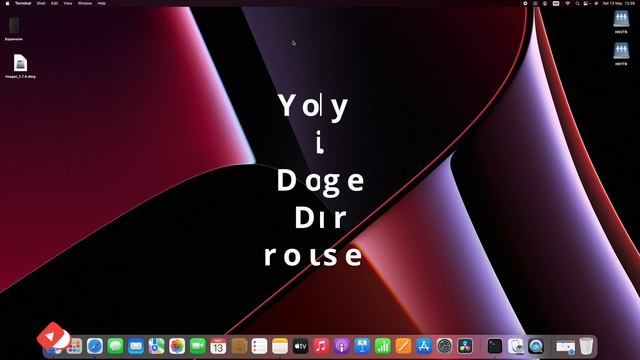The width and height of the screenshot is (640, 360).
Task: Open Numbers from the dock
Action: click(x=383, y=347)
